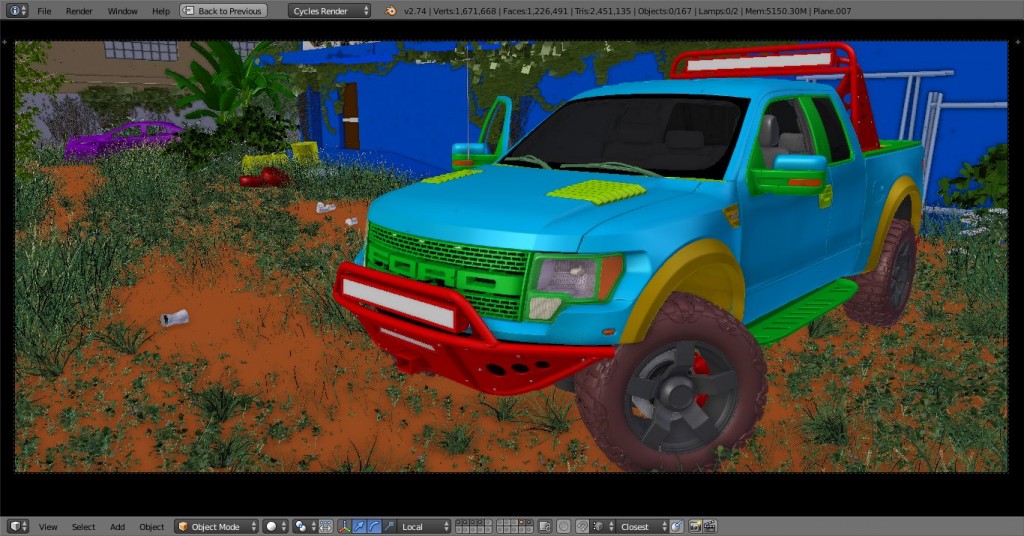
Task: Click the Mem:5150.30M statistic text
Action: [x=775, y=11]
